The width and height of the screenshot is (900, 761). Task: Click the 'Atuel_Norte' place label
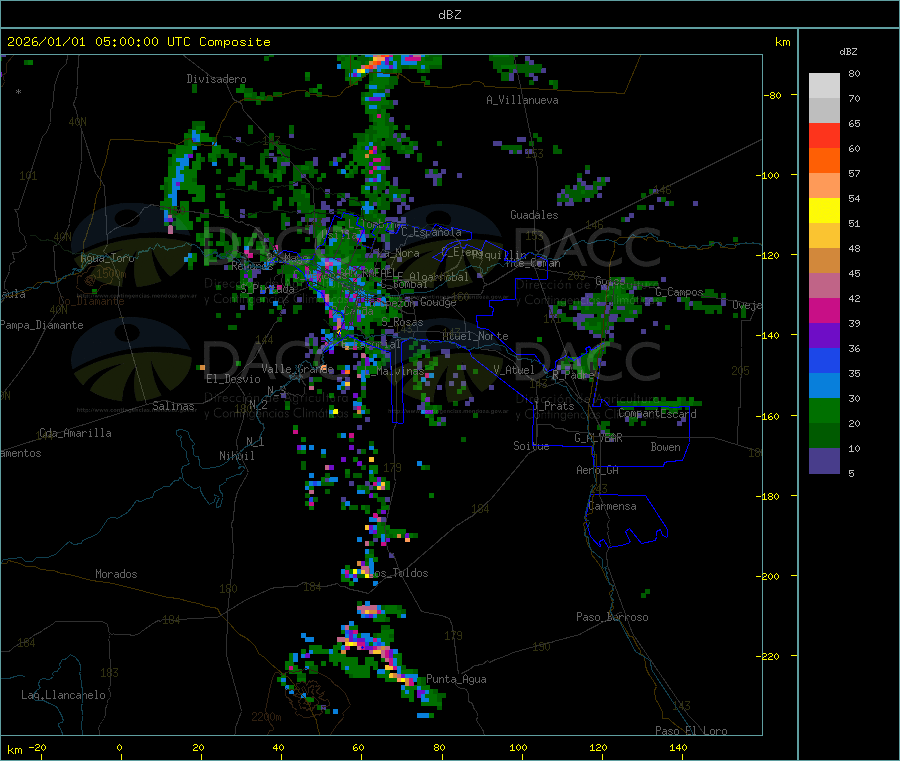tap(475, 336)
